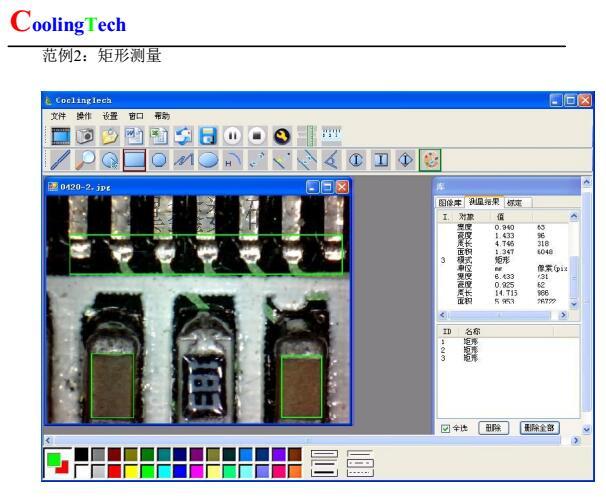Pick the white color swatch
Image resolution: width=606 pixels, height=503 pixels.
pos(81,471)
